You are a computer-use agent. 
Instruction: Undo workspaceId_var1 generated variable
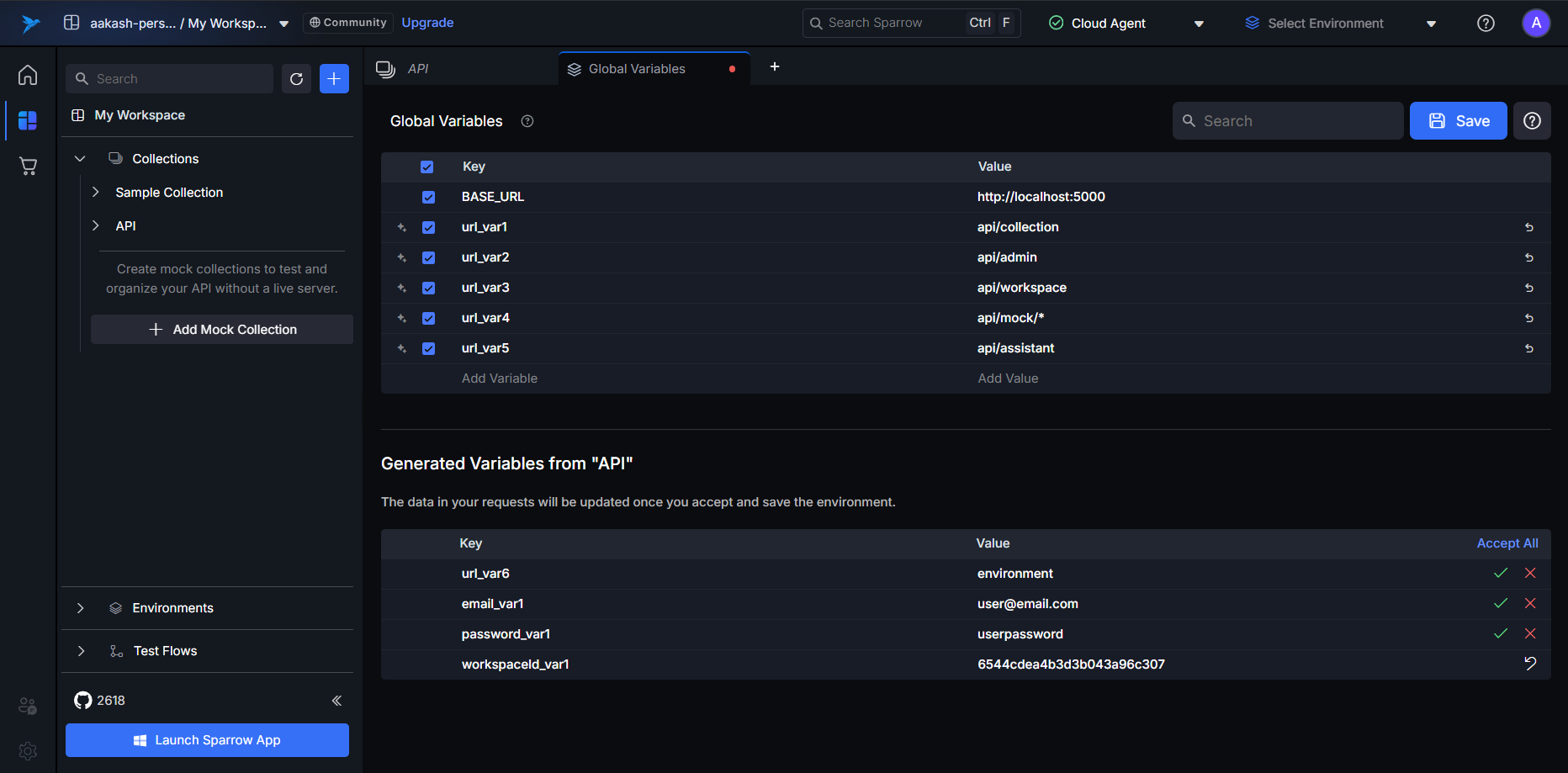[1530, 664]
